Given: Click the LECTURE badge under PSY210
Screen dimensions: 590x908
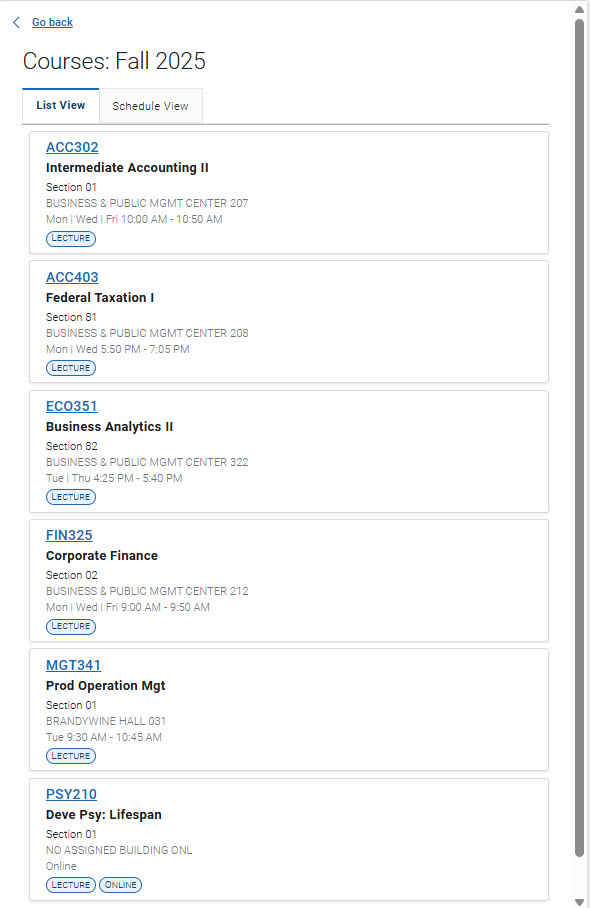Looking at the screenshot, I should [x=70, y=885].
